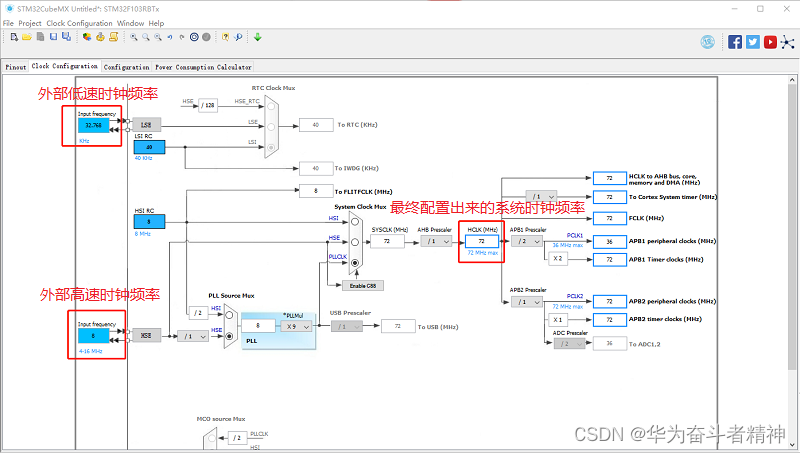The height and width of the screenshot is (453, 800).
Task: Open the YouTube icon
Action: click(x=770, y=42)
